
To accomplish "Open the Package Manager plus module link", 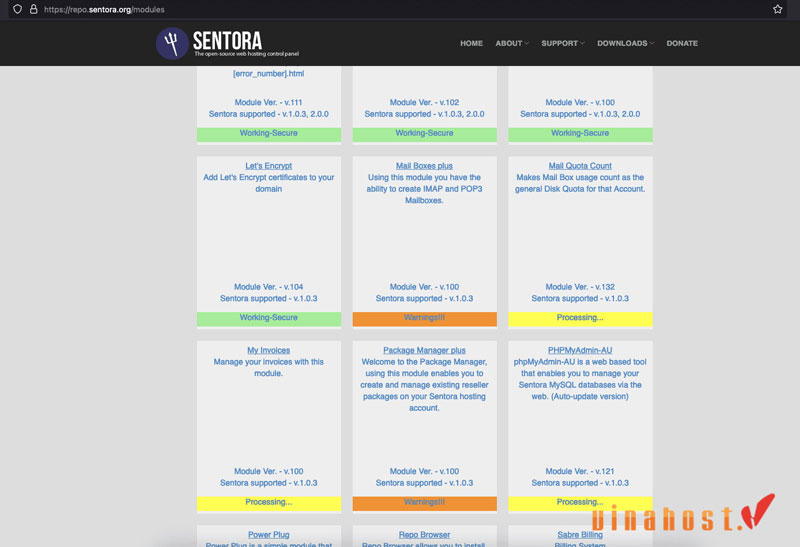I will [424, 351].
